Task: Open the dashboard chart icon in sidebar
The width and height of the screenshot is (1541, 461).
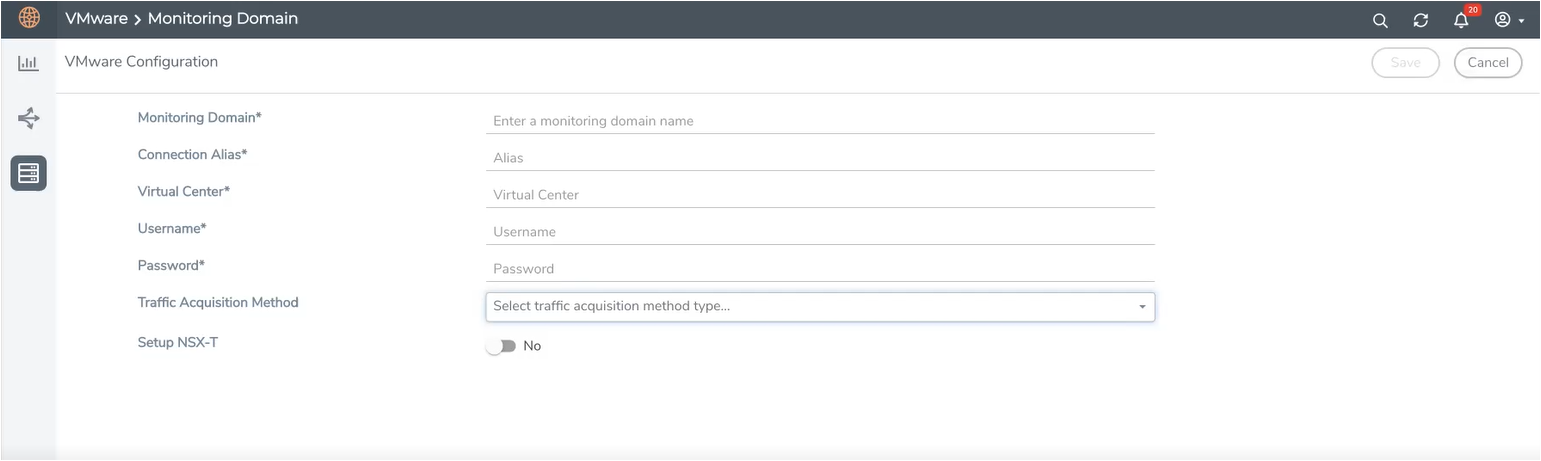Action: point(28,63)
